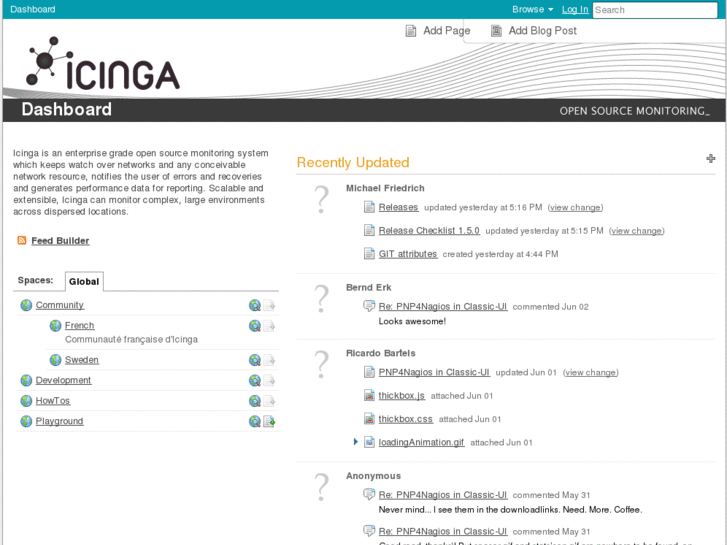This screenshot has height=545, width=727.
Task: Open the thickbox.js attachment link
Action: click(402, 396)
